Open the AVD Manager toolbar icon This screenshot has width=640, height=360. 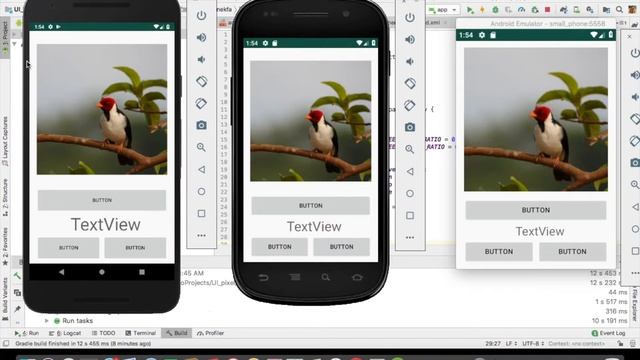point(576,10)
